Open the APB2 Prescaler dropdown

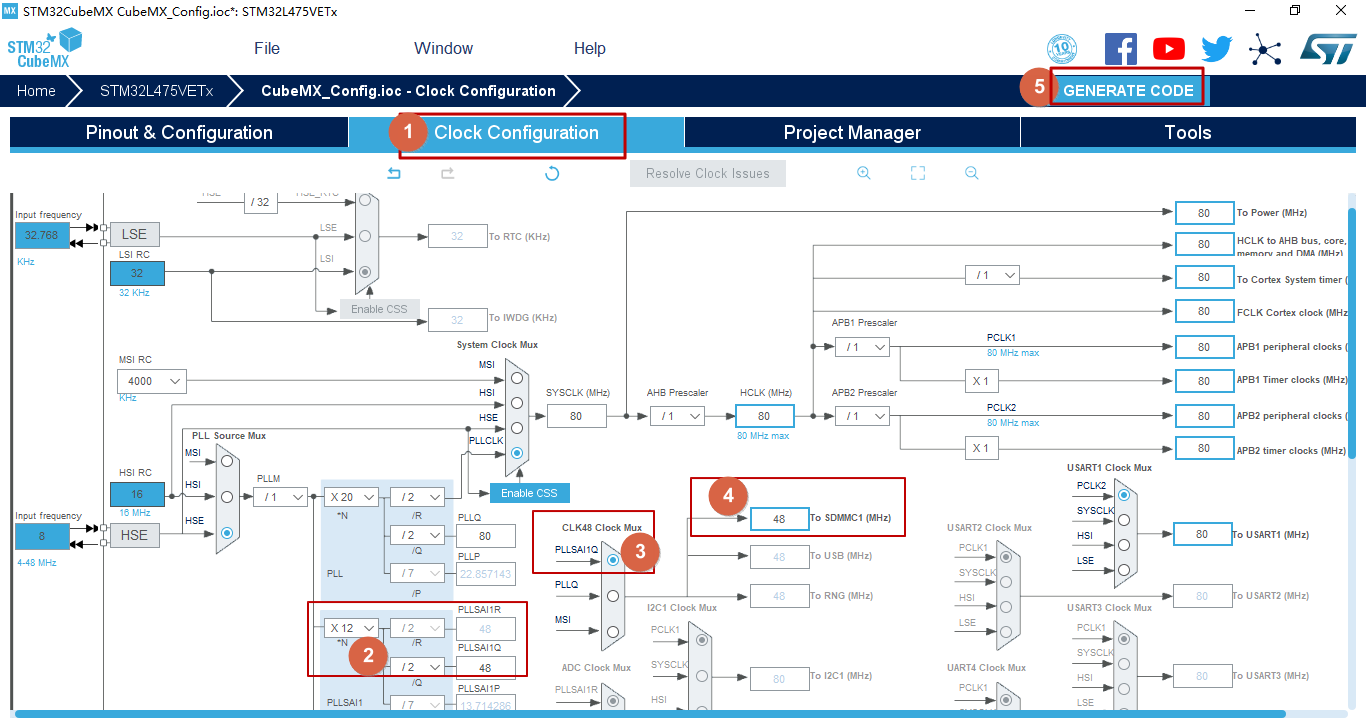coord(863,416)
